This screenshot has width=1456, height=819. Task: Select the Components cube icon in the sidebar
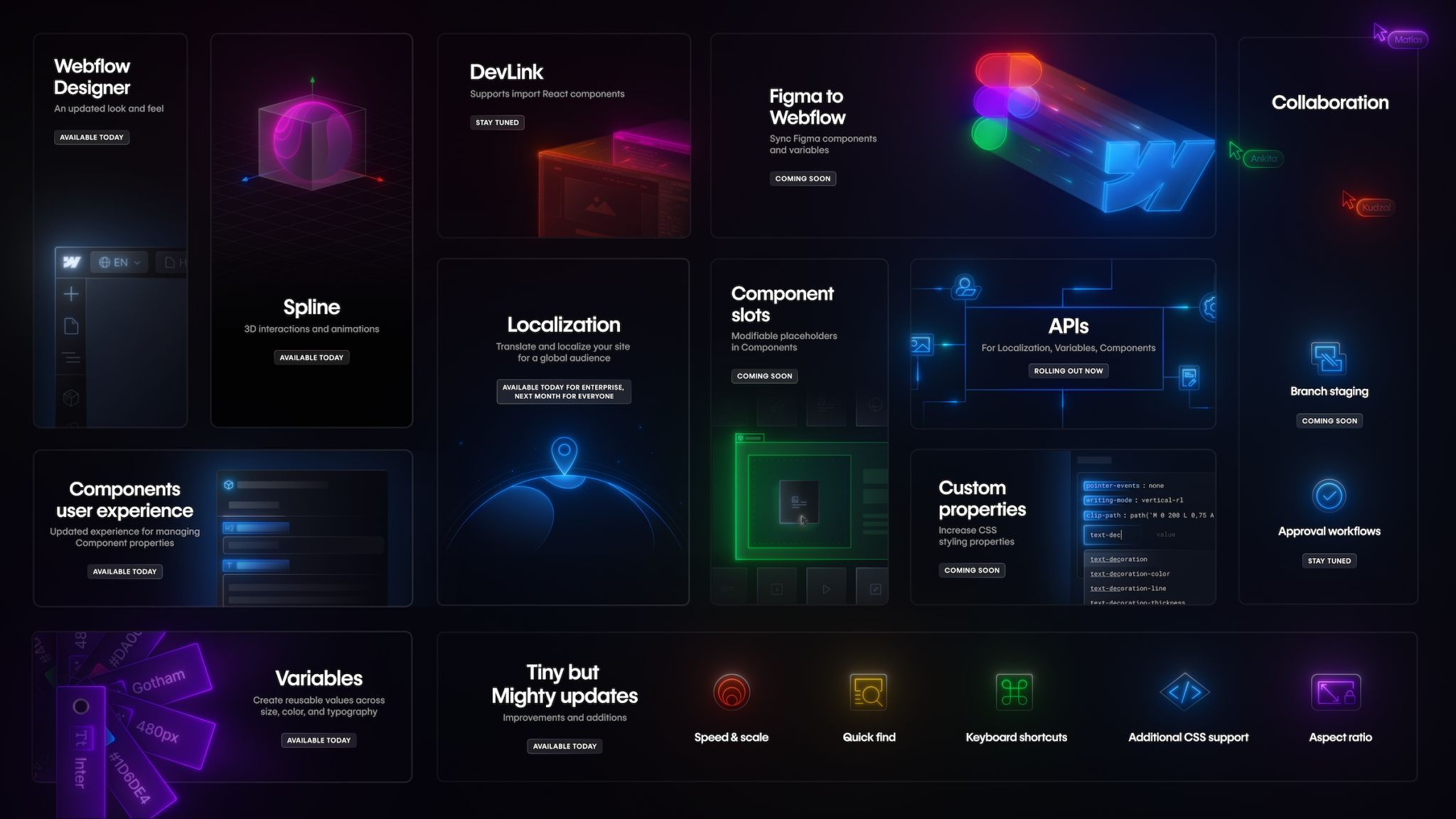(x=71, y=398)
